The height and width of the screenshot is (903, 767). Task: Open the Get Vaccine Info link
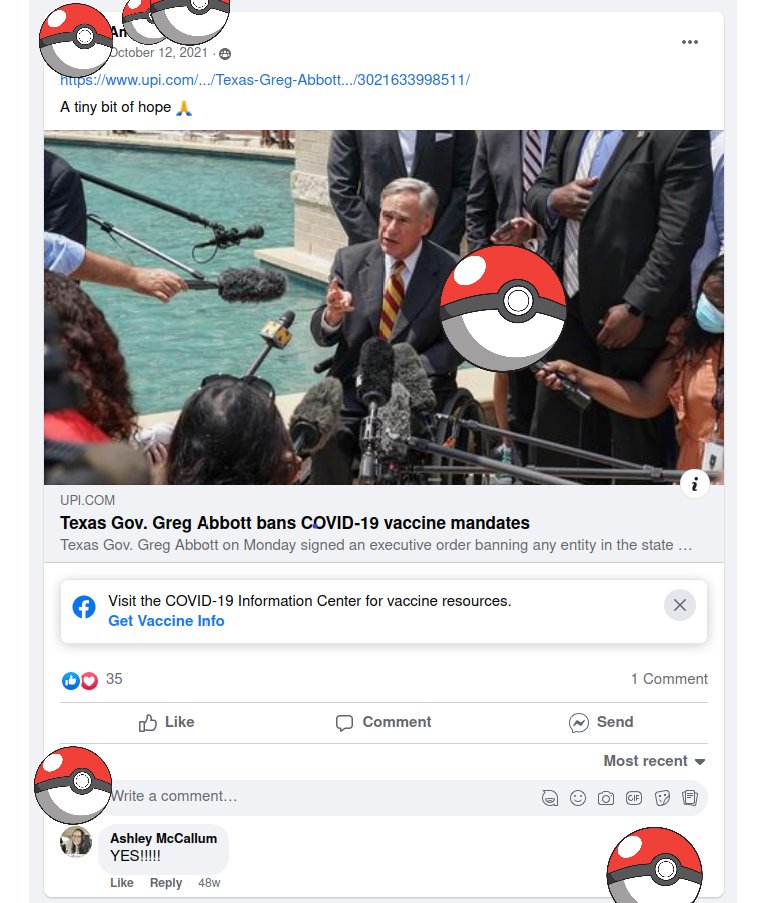(x=166, y=621)
